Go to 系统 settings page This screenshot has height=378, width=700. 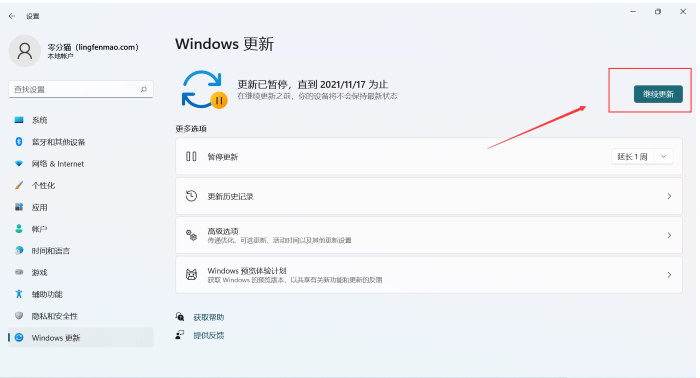tap(39, 120)
